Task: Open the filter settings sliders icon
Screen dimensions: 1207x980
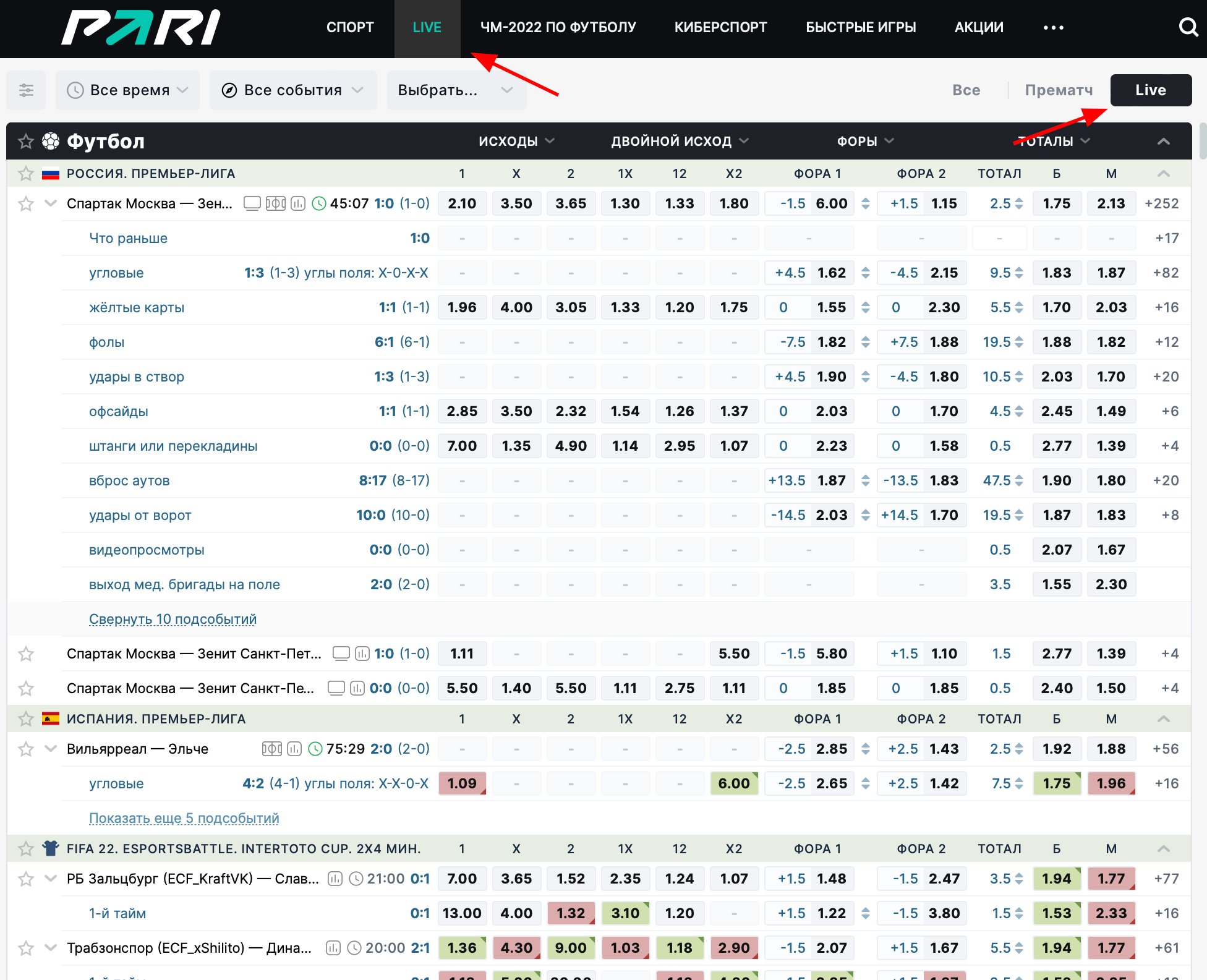Action: pos(26,90)
